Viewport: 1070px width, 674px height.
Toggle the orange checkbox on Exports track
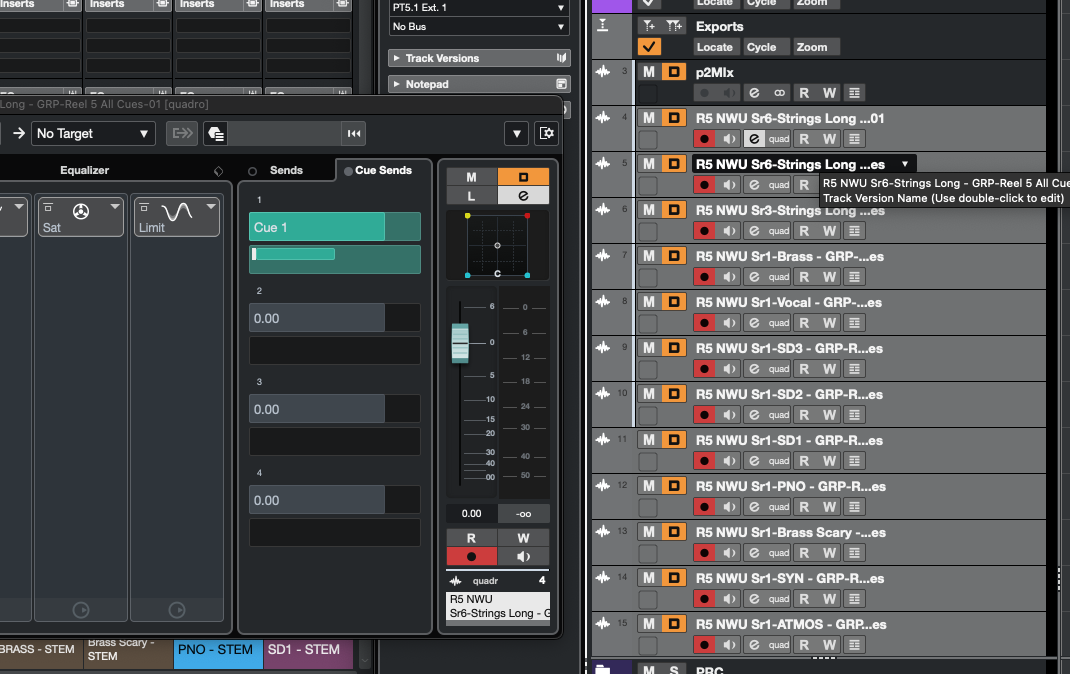[649, 46]
